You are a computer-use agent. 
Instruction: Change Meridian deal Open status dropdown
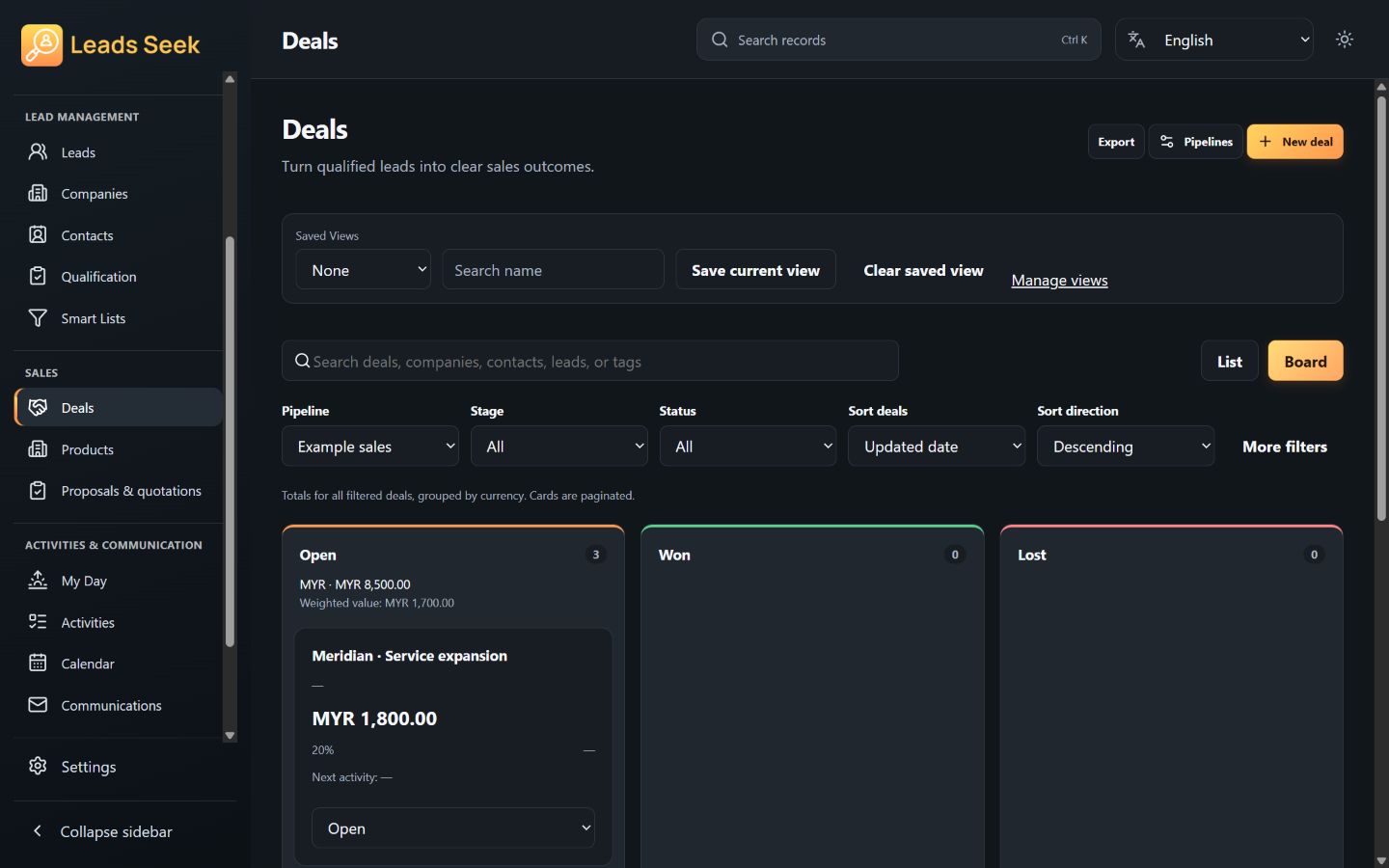coord(453,828)
